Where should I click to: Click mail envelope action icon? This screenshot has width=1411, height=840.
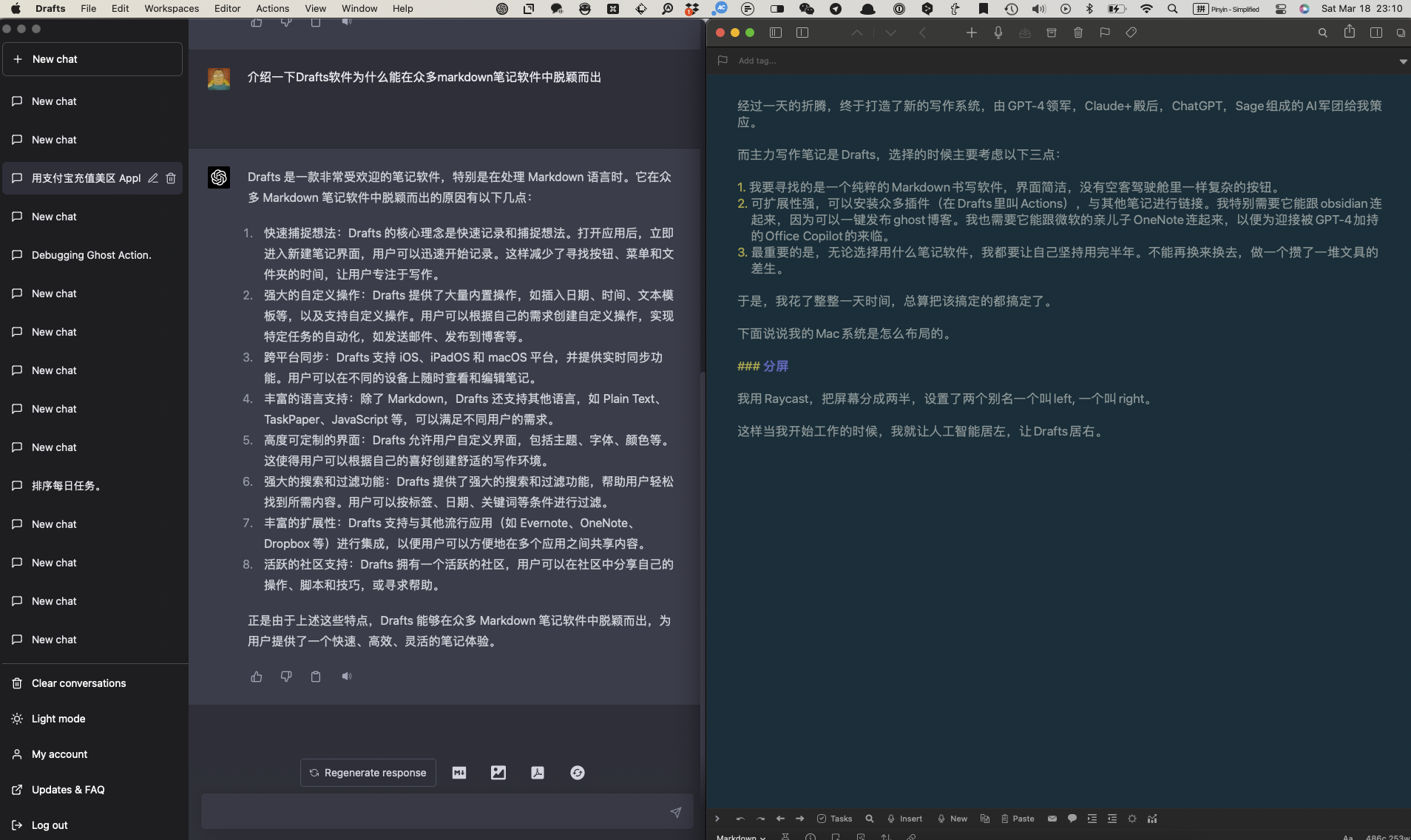[x=1052, y=819]
